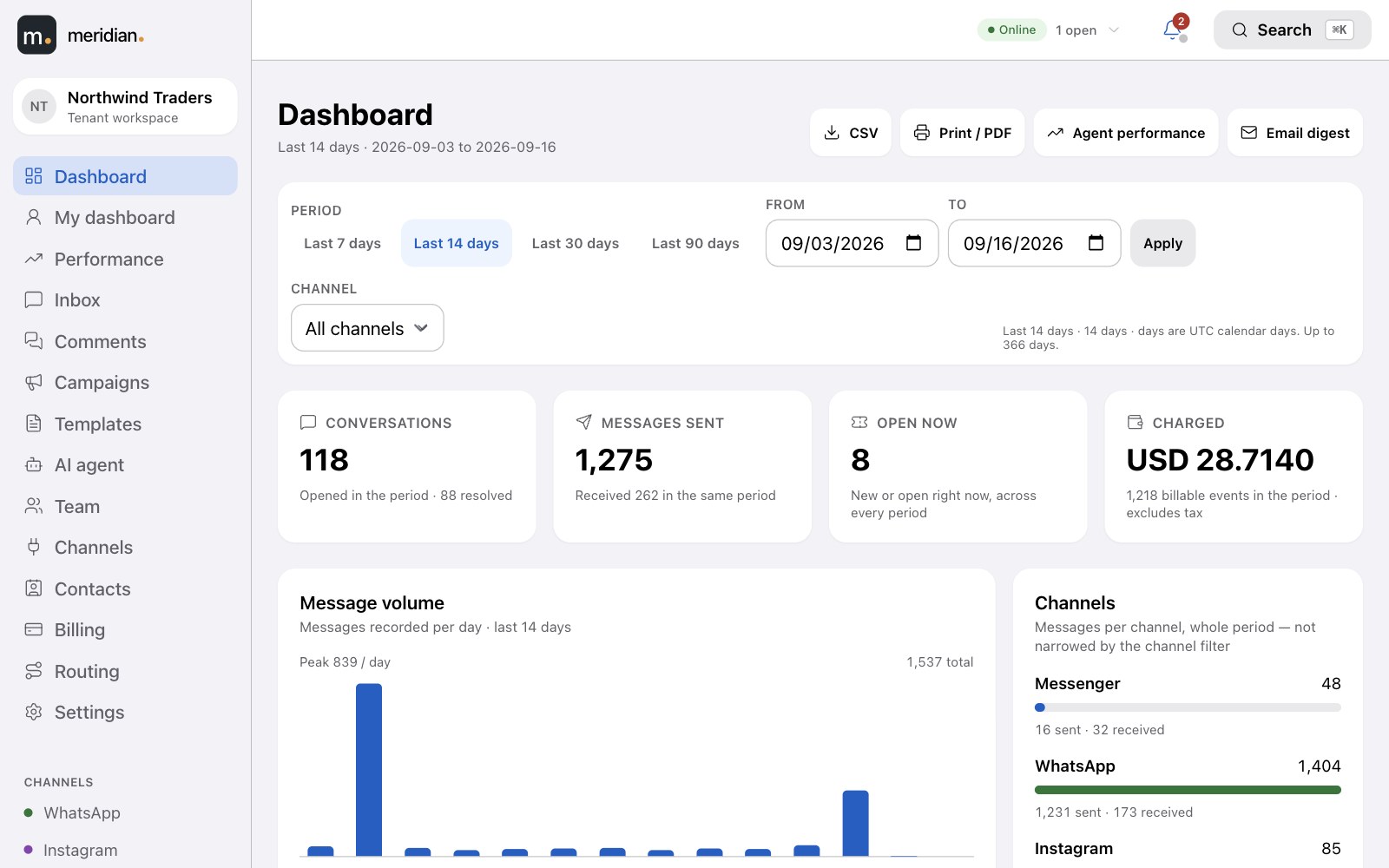Open the Search box
Viewport: 1389px width, 868px height.
click(x=1293, y=30)
